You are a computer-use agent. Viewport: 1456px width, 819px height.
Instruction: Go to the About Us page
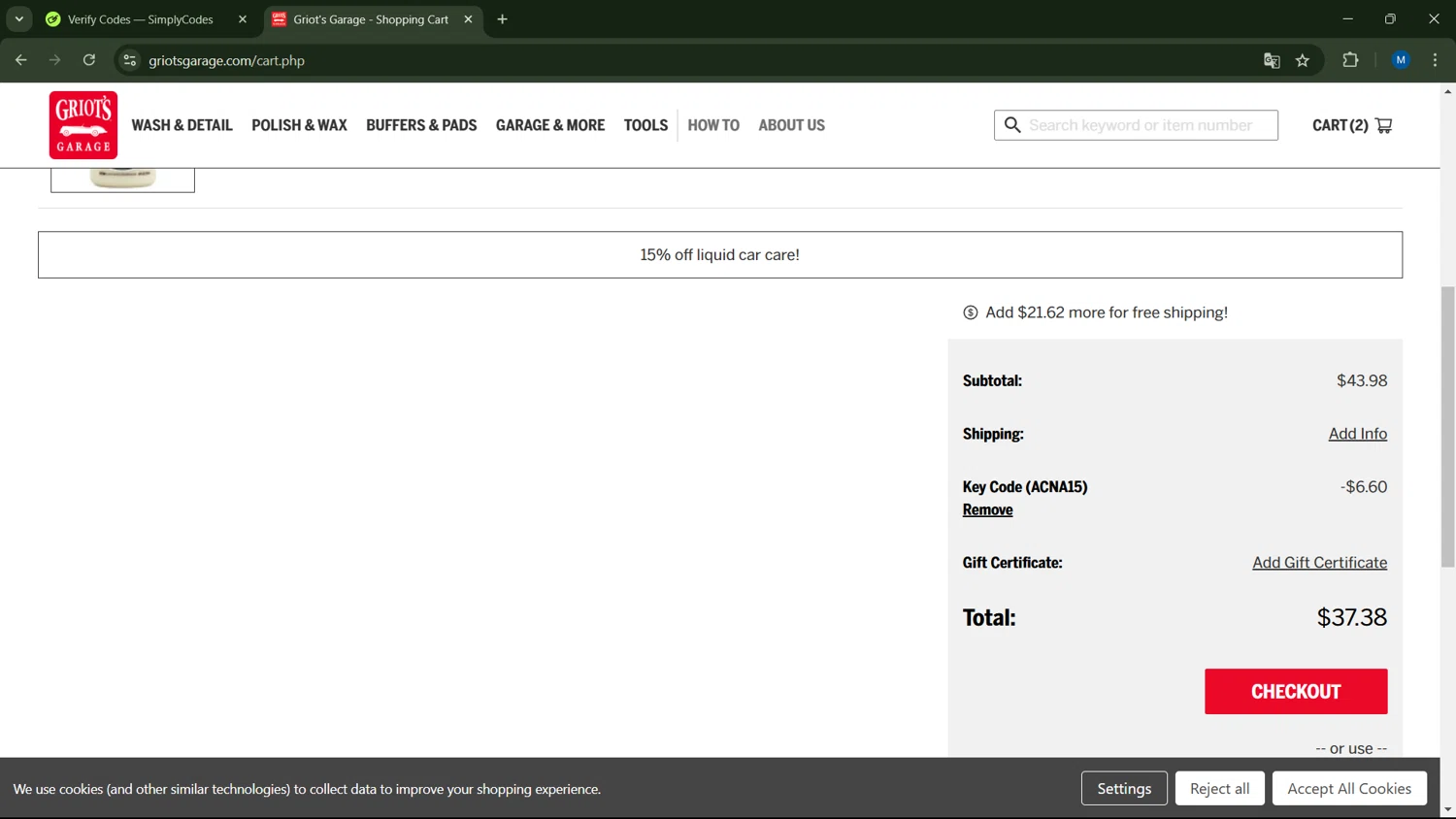(792, 125)
